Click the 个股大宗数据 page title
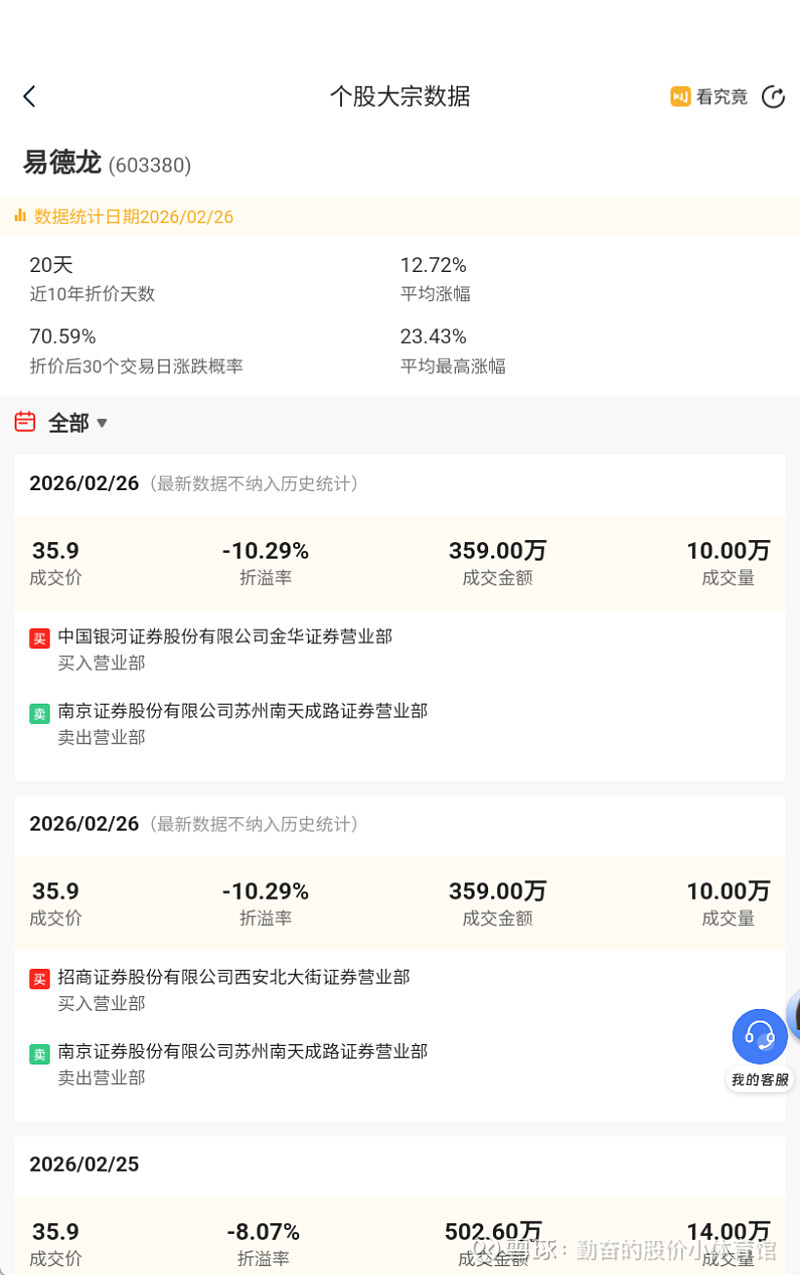This screenshot has height=1275, width=800. click(x=400, y=96)
